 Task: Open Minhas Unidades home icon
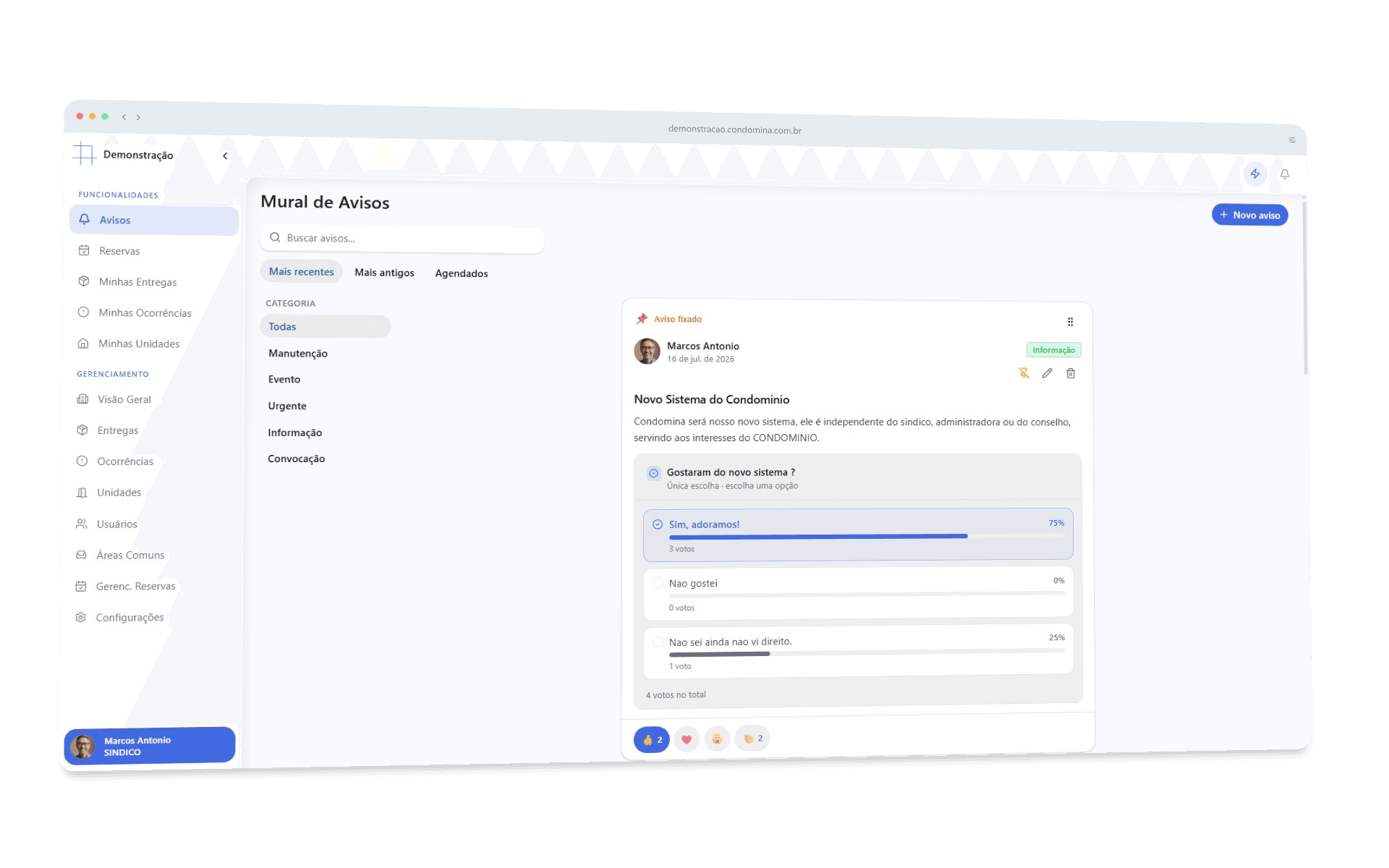(83, 344)
